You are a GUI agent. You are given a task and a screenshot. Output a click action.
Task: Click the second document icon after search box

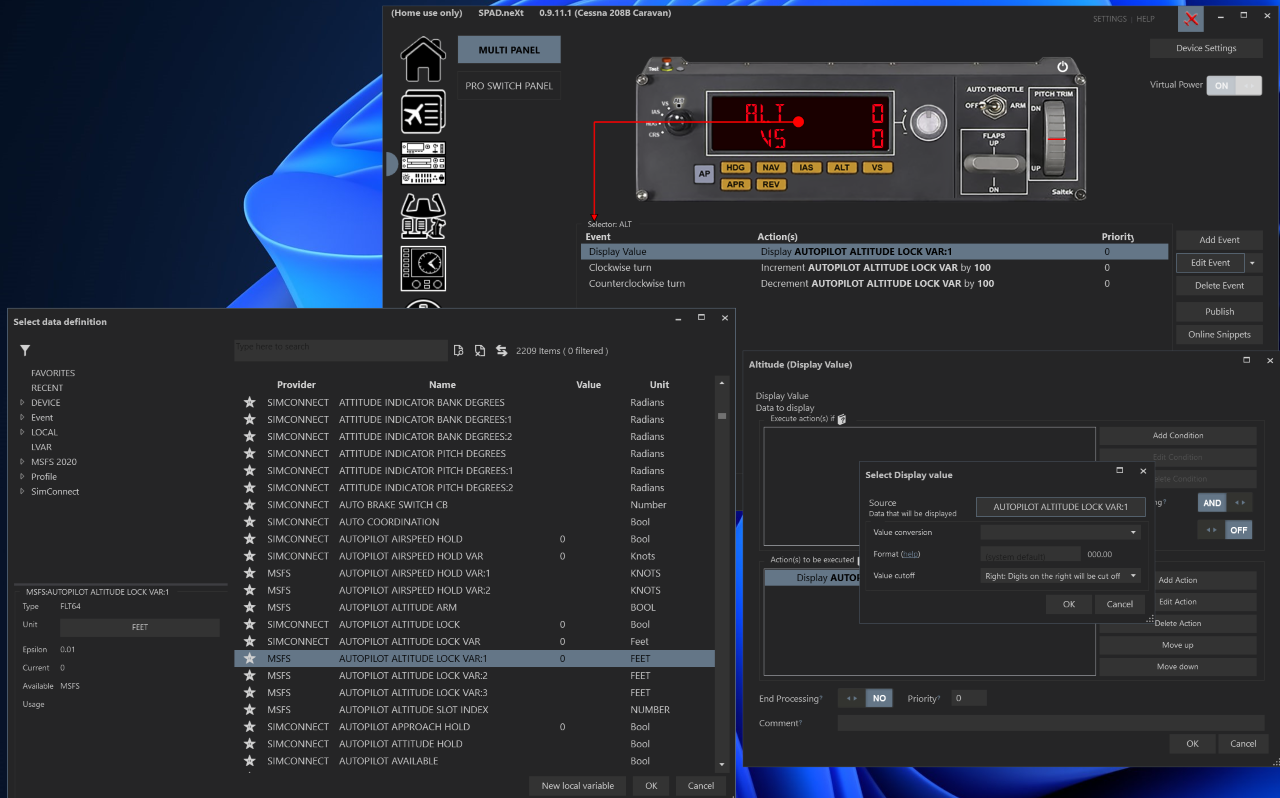click(x=480, y=351)
